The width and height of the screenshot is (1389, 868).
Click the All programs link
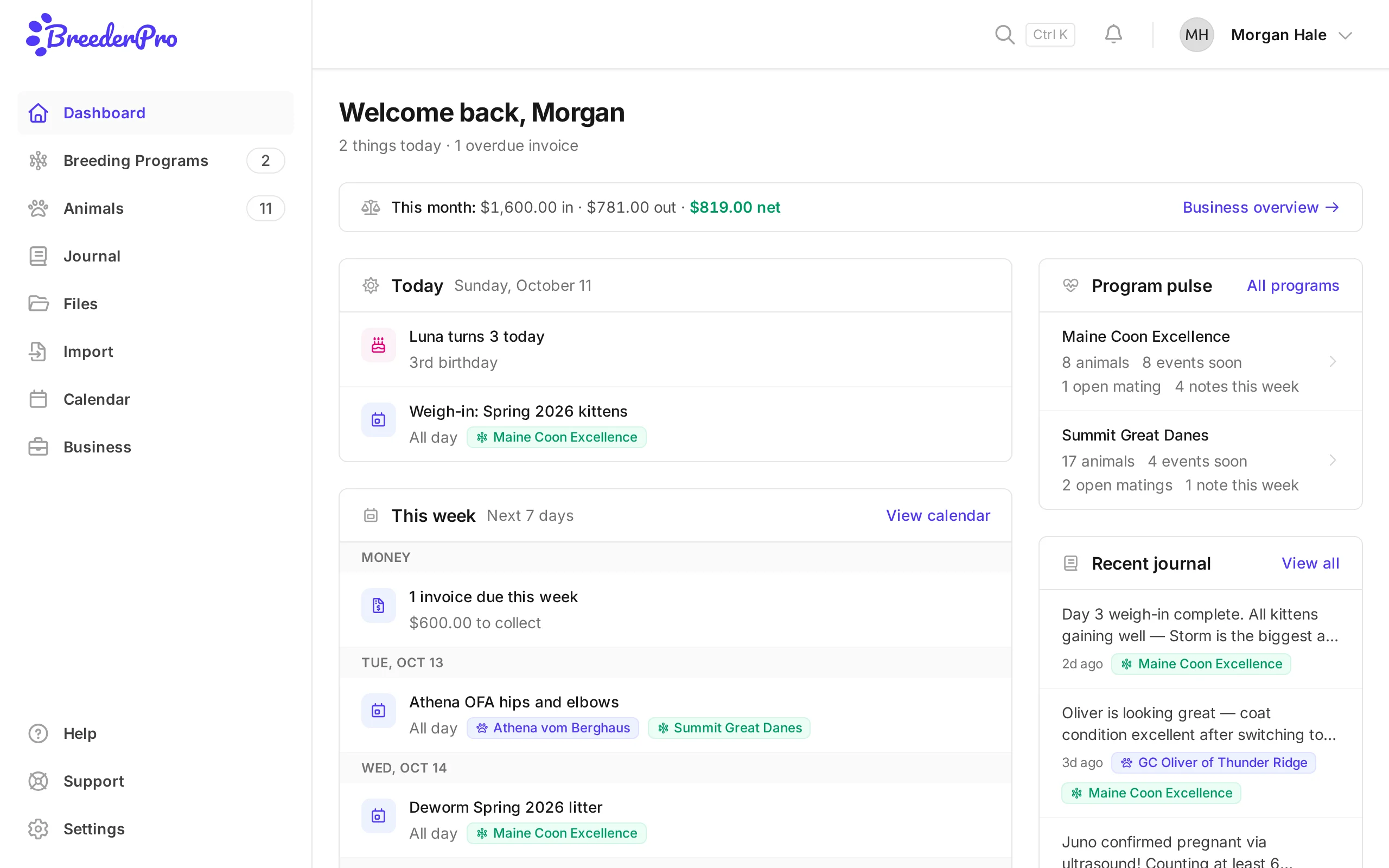coord(1292,286)
